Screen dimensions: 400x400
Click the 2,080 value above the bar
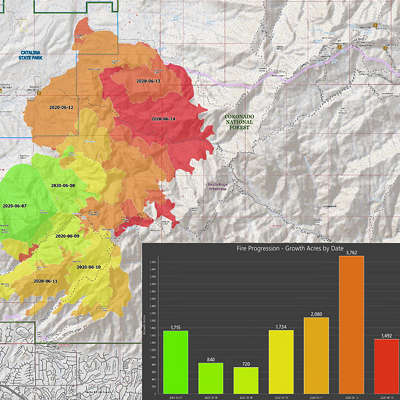click(316, 314)
